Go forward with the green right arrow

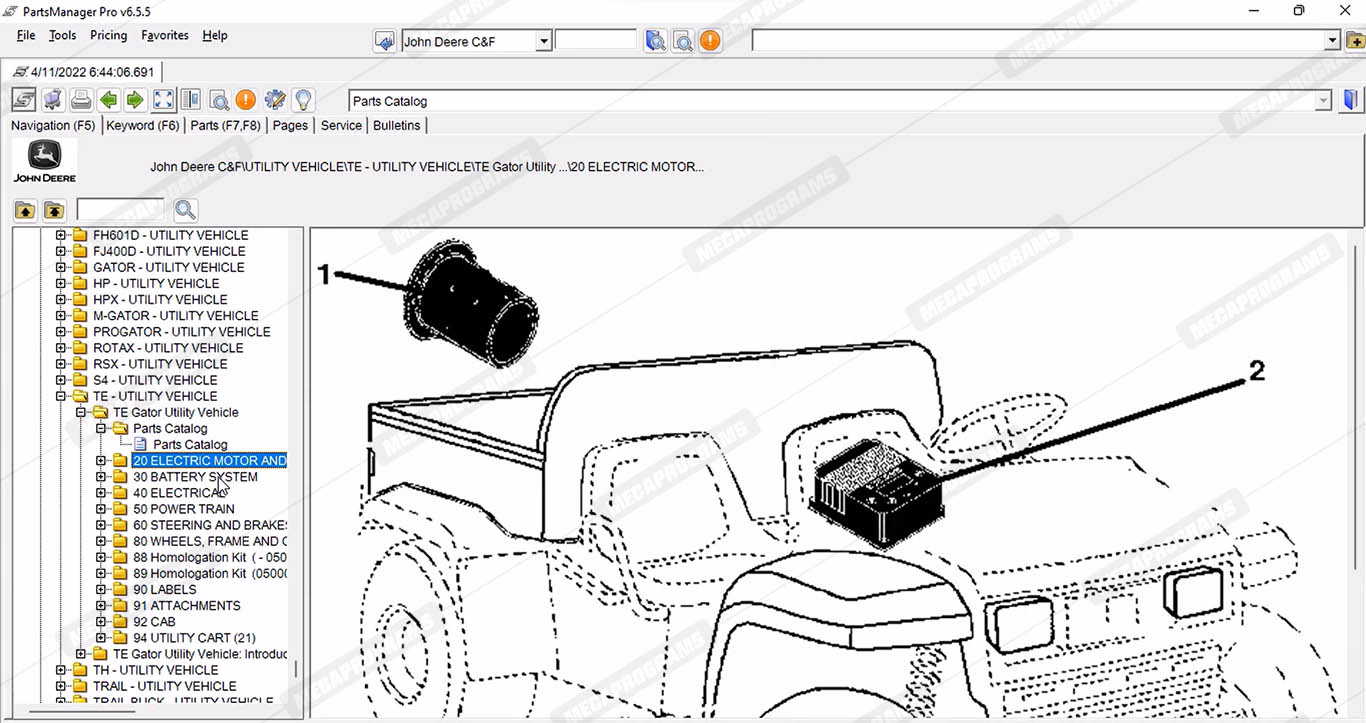135,100
